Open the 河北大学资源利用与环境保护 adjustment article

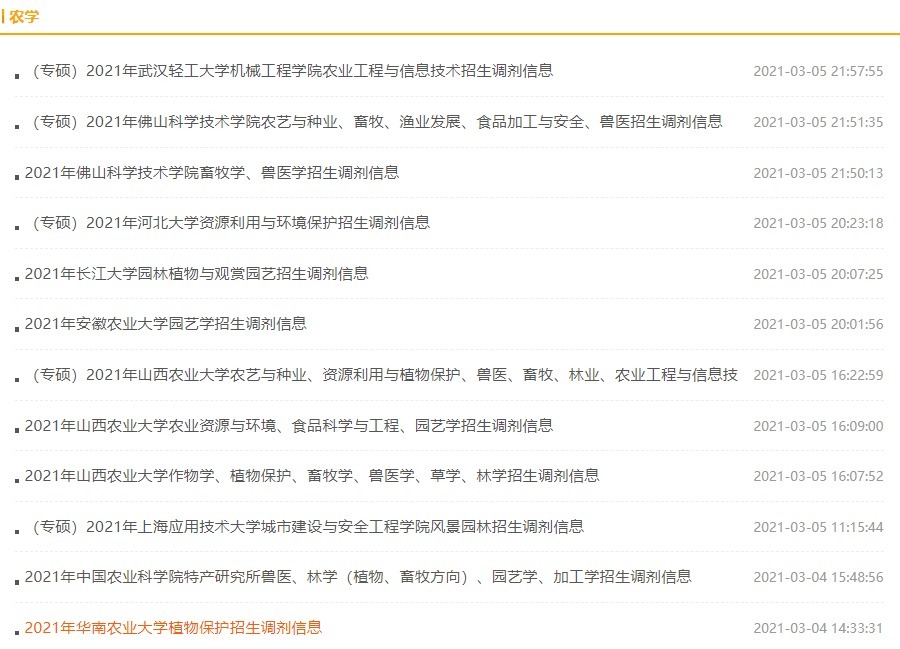click(230, 223)
